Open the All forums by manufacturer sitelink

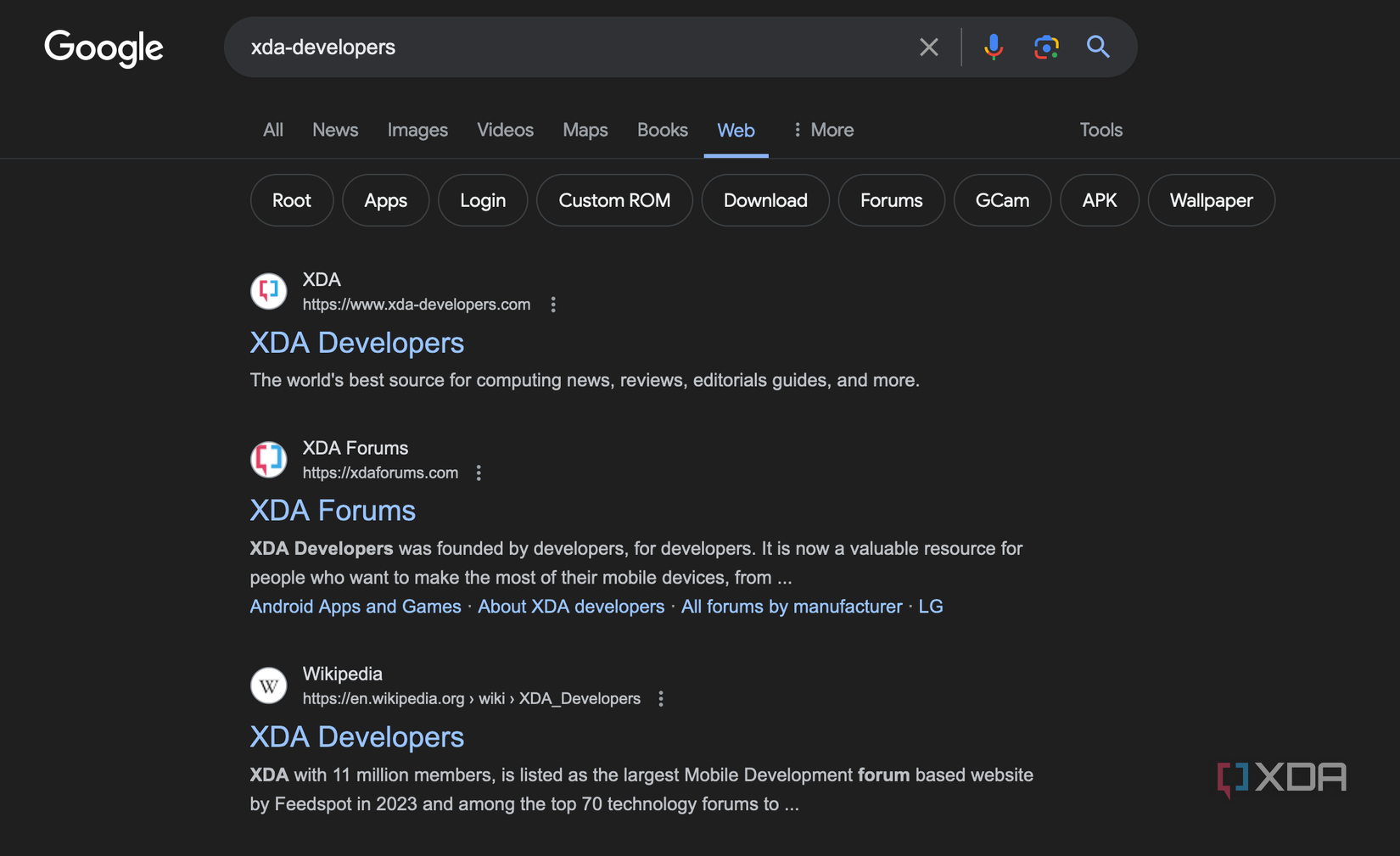point(792,607)
